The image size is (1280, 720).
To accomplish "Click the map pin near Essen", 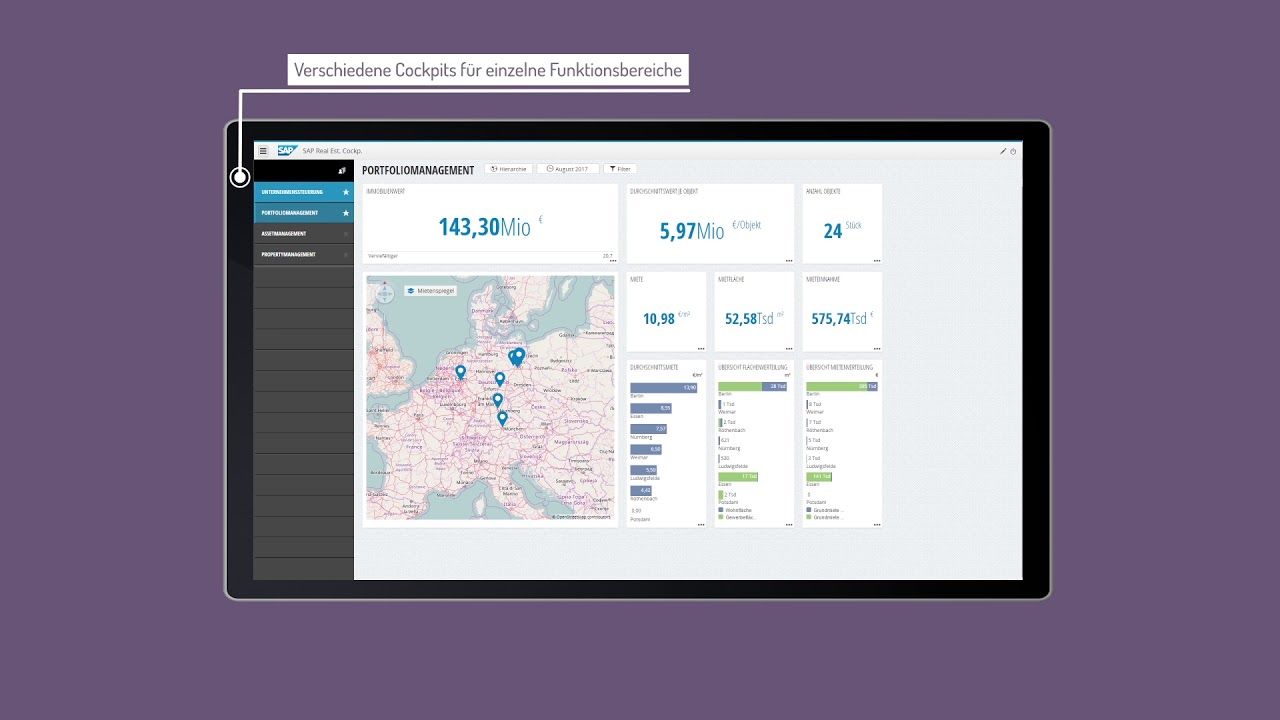I will click(x=461, y=372).
